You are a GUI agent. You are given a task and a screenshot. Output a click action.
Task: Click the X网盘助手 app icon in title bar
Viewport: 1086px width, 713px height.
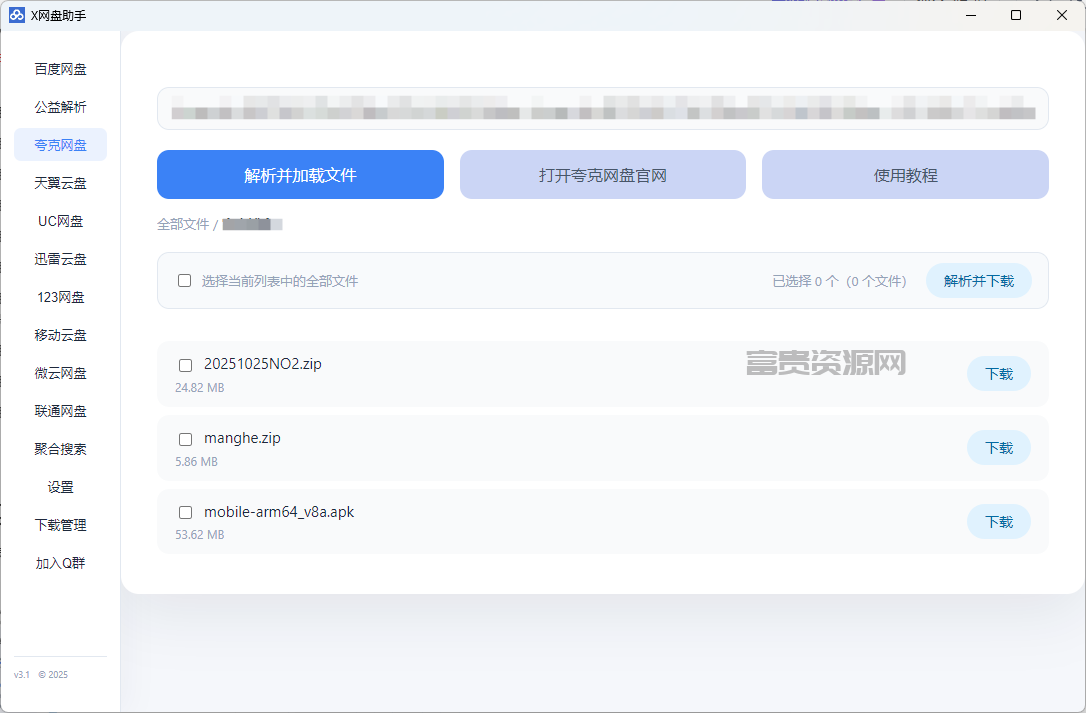point(17,15)
